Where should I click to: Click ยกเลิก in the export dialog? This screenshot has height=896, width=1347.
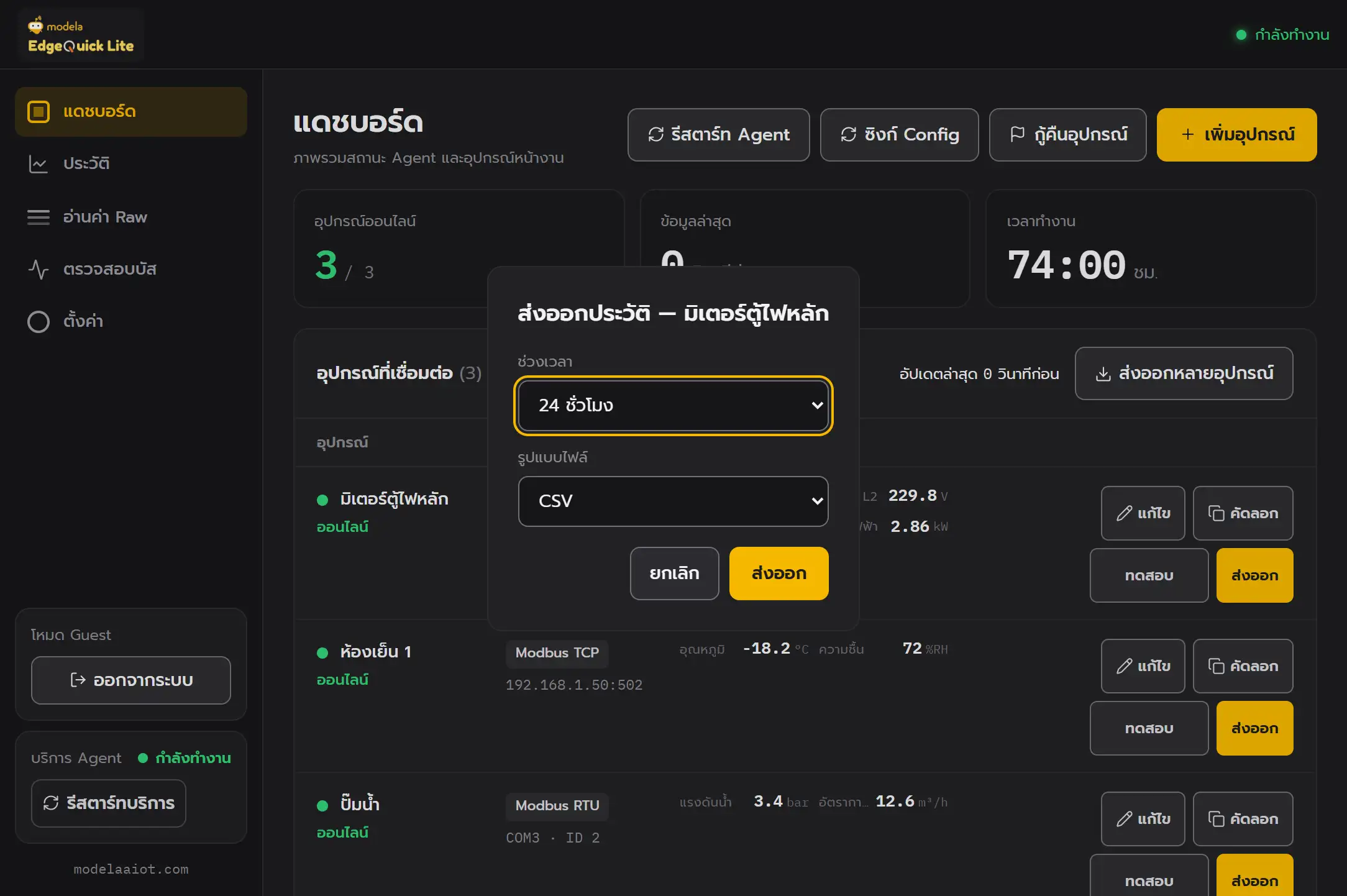[x=675, y=574]
